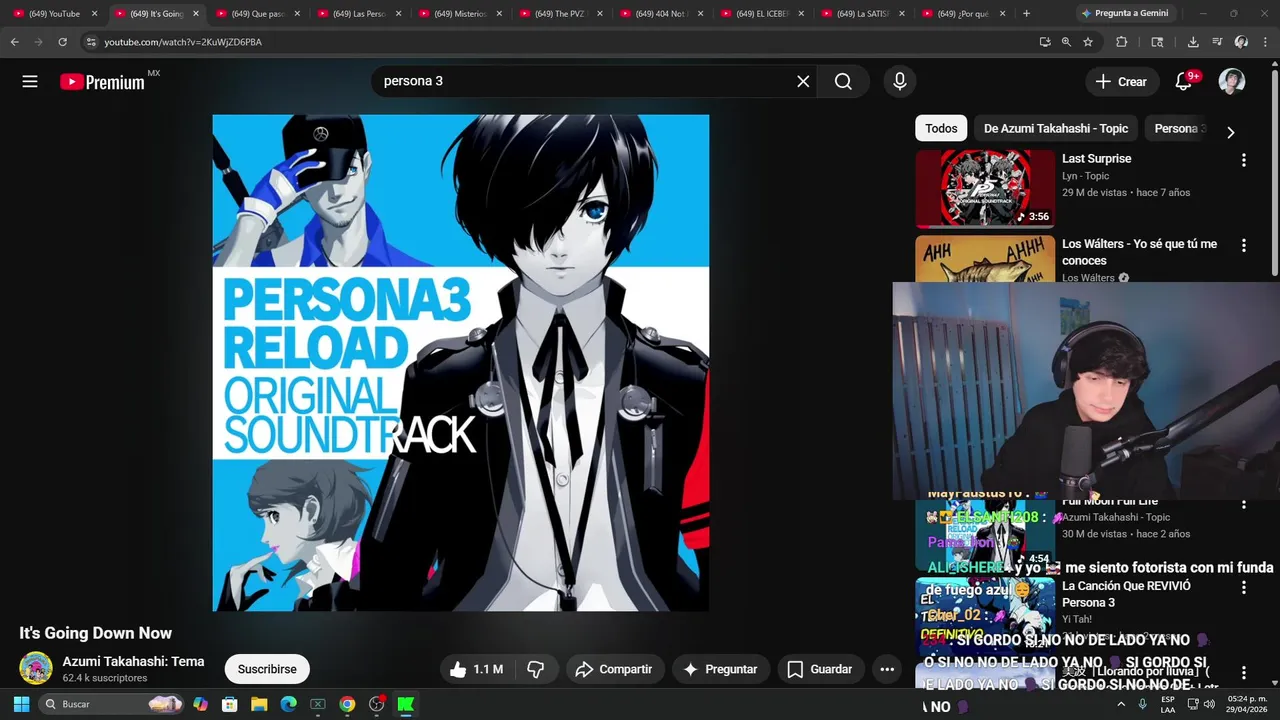Click Pregunta a Gemini button
1280x720 pixels.
pos(1124,14)
